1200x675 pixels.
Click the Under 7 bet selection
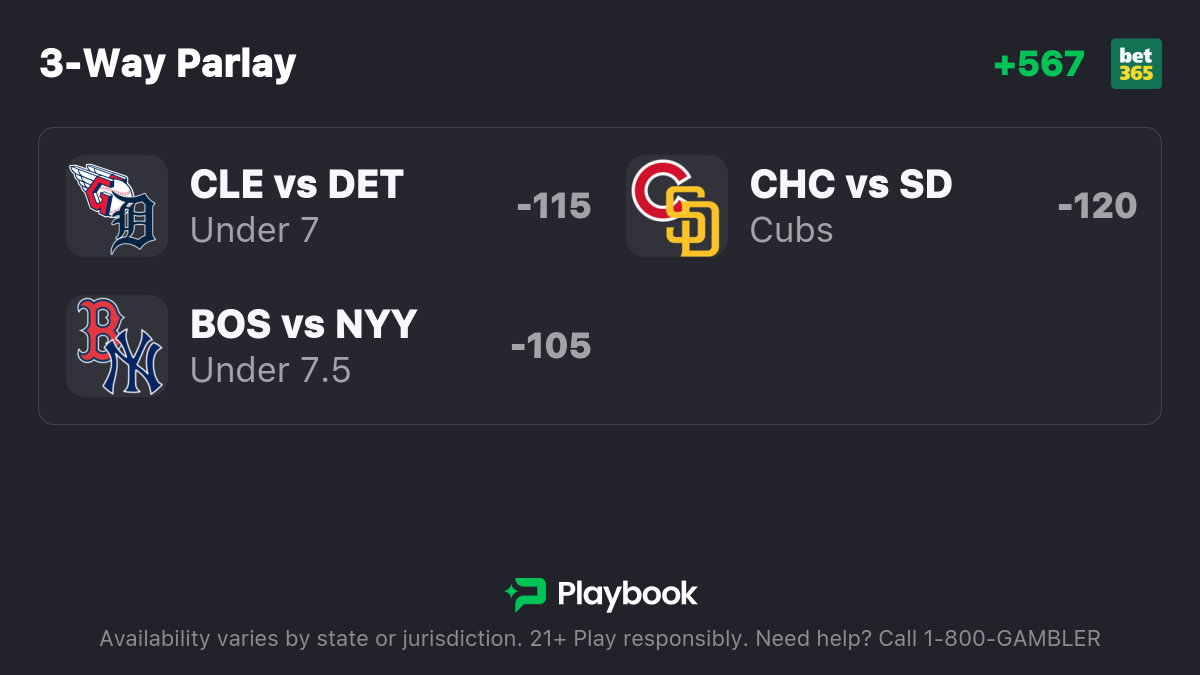pos(254,231)
